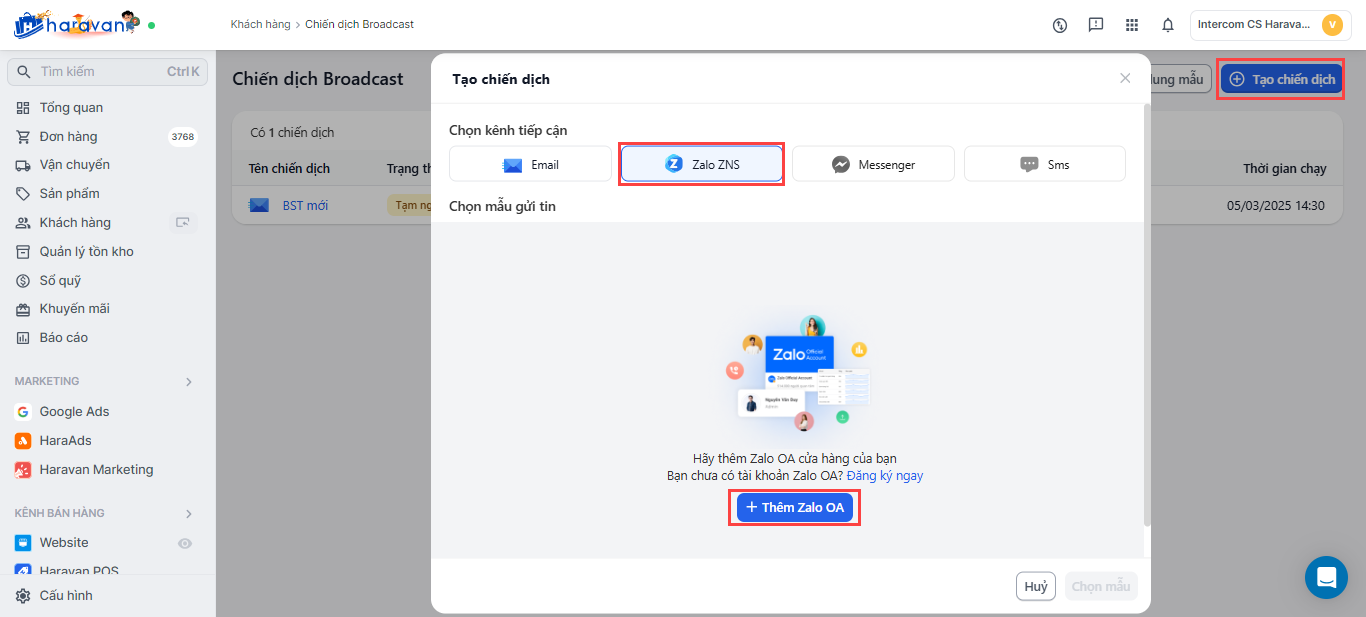Open the apps grid menu
This screenshot has width=1366, height=617.
(1132, 25)
